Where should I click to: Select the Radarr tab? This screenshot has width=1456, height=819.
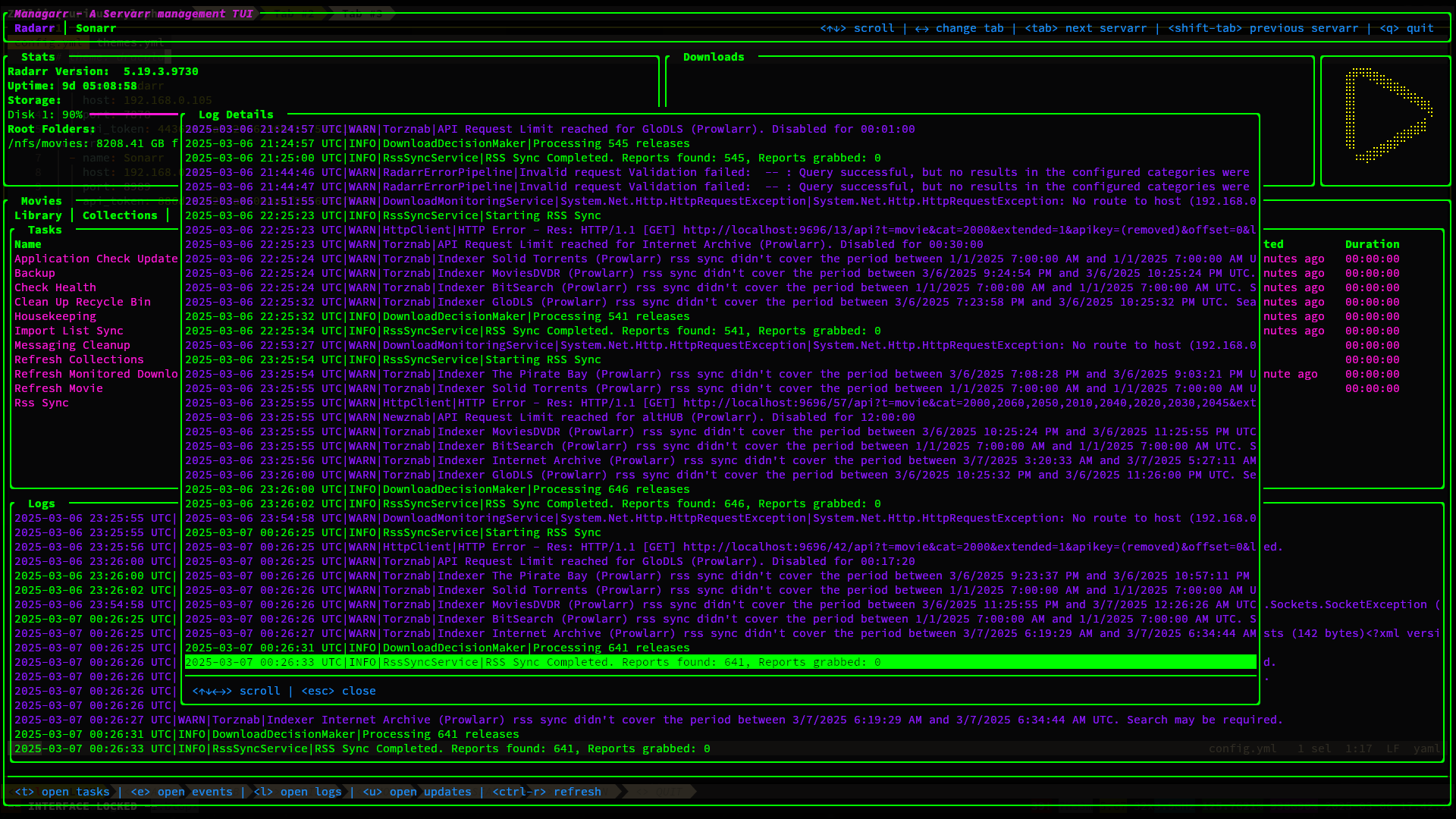point(34,28)
